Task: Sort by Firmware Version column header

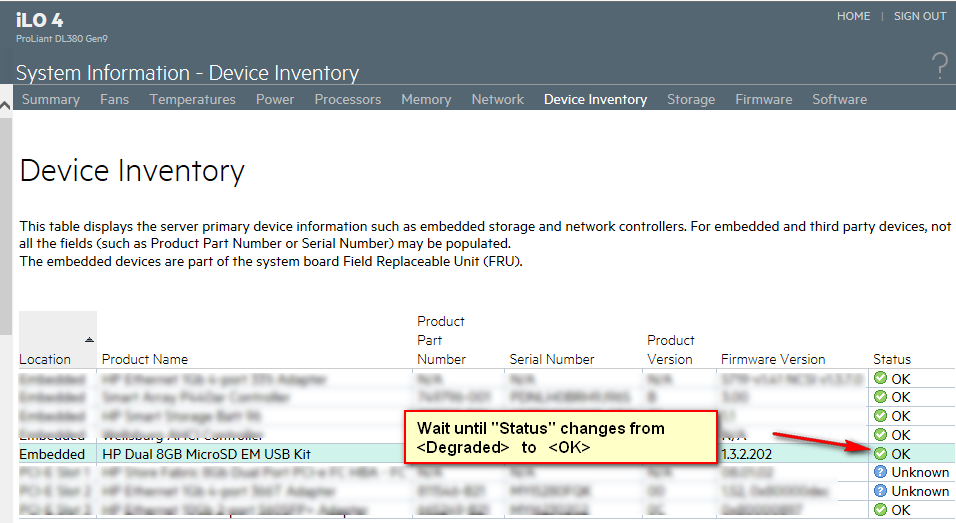Action: click(772, 359)
